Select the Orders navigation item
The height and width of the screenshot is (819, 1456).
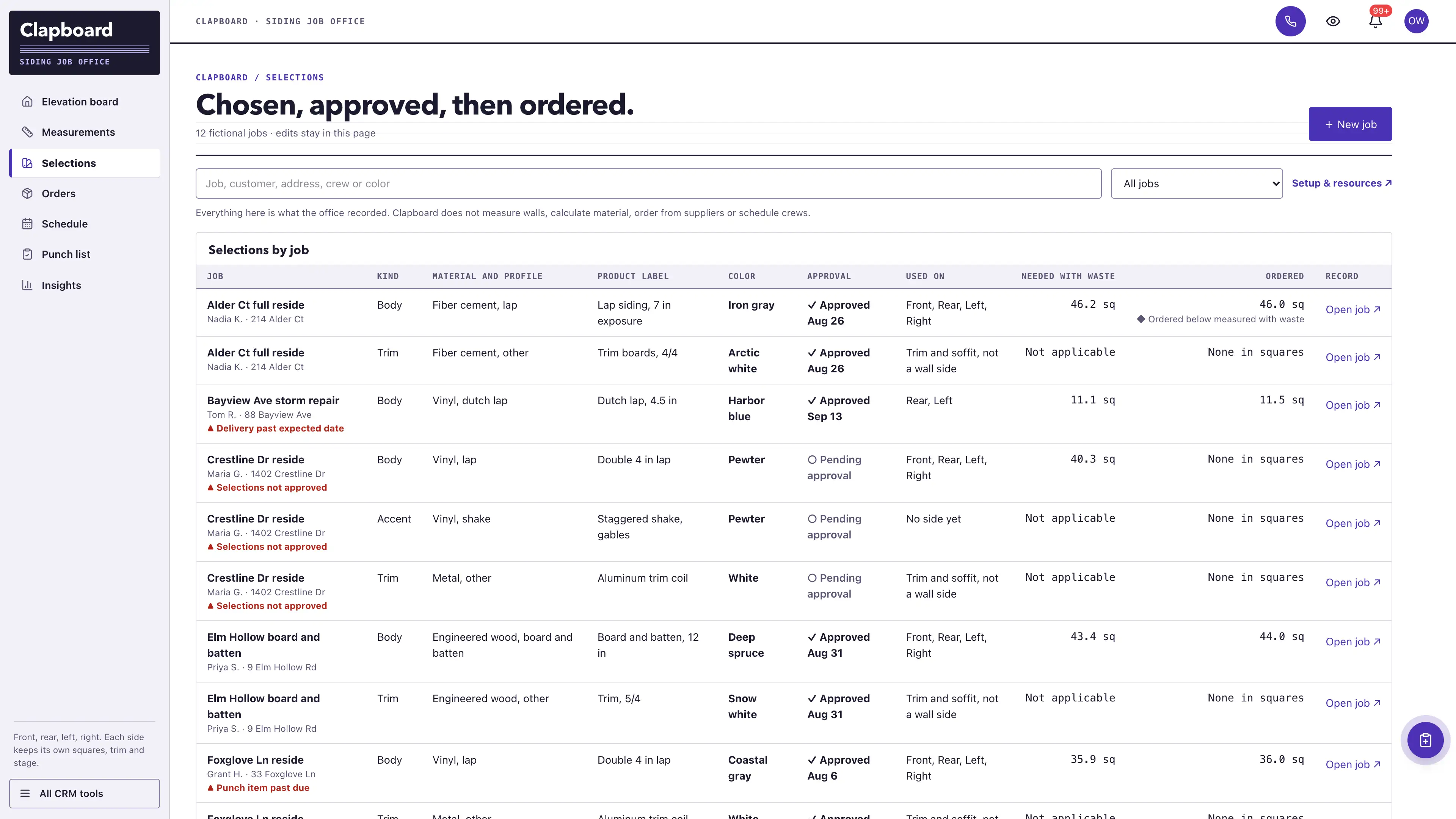coord(85,193)
